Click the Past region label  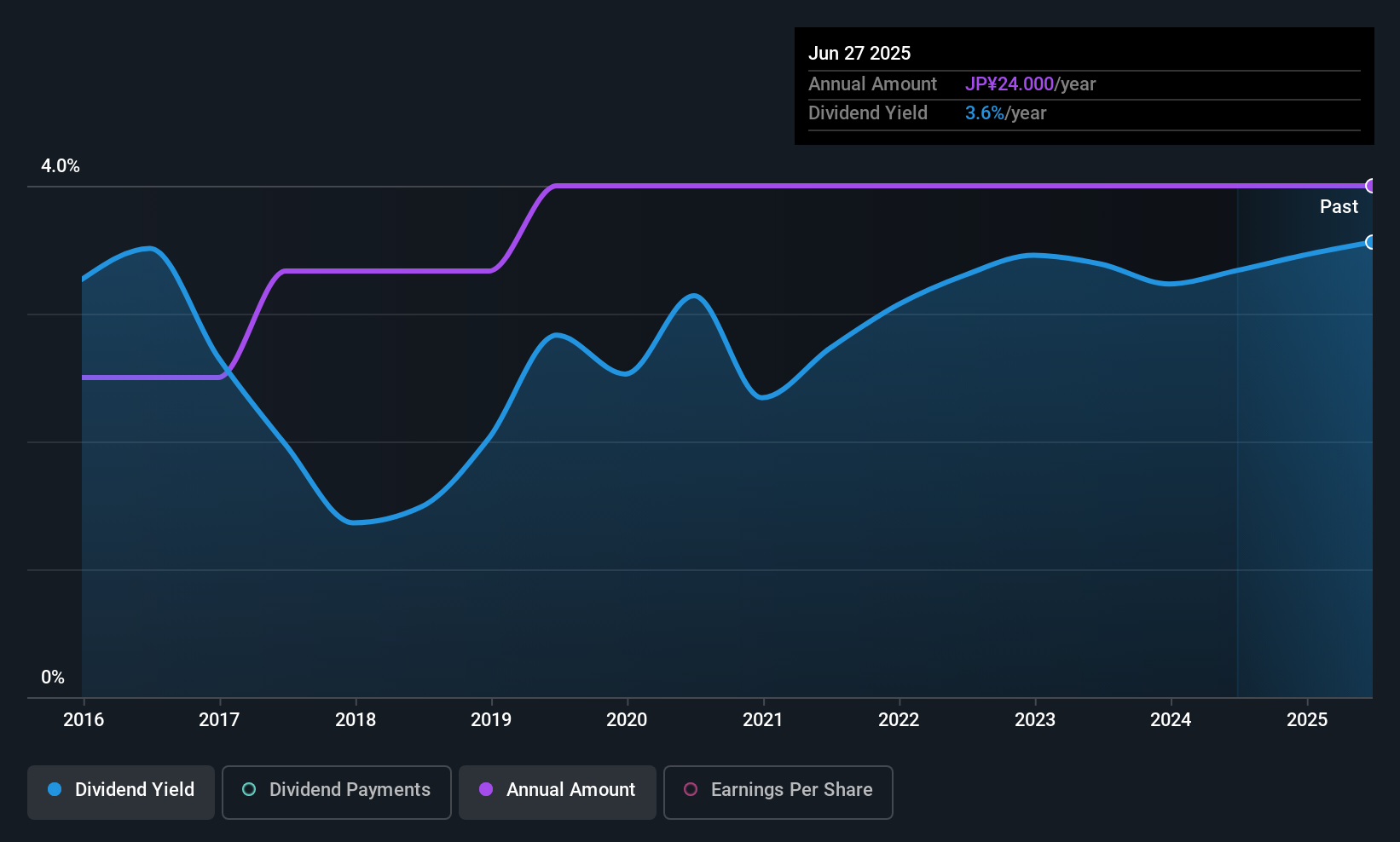click(1339, 206)
